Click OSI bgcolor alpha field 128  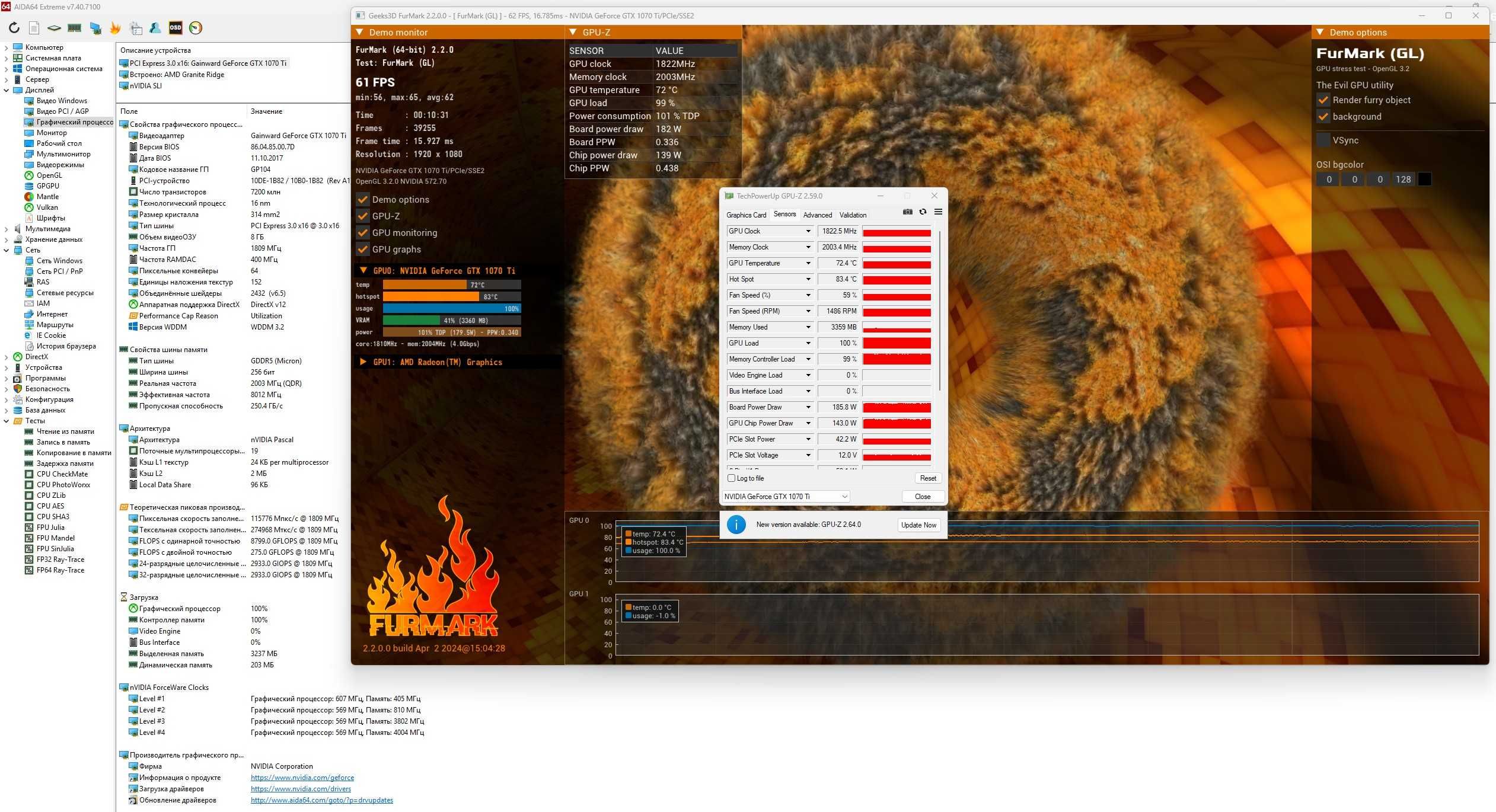pyautogui.click(x=1403, y=180)
